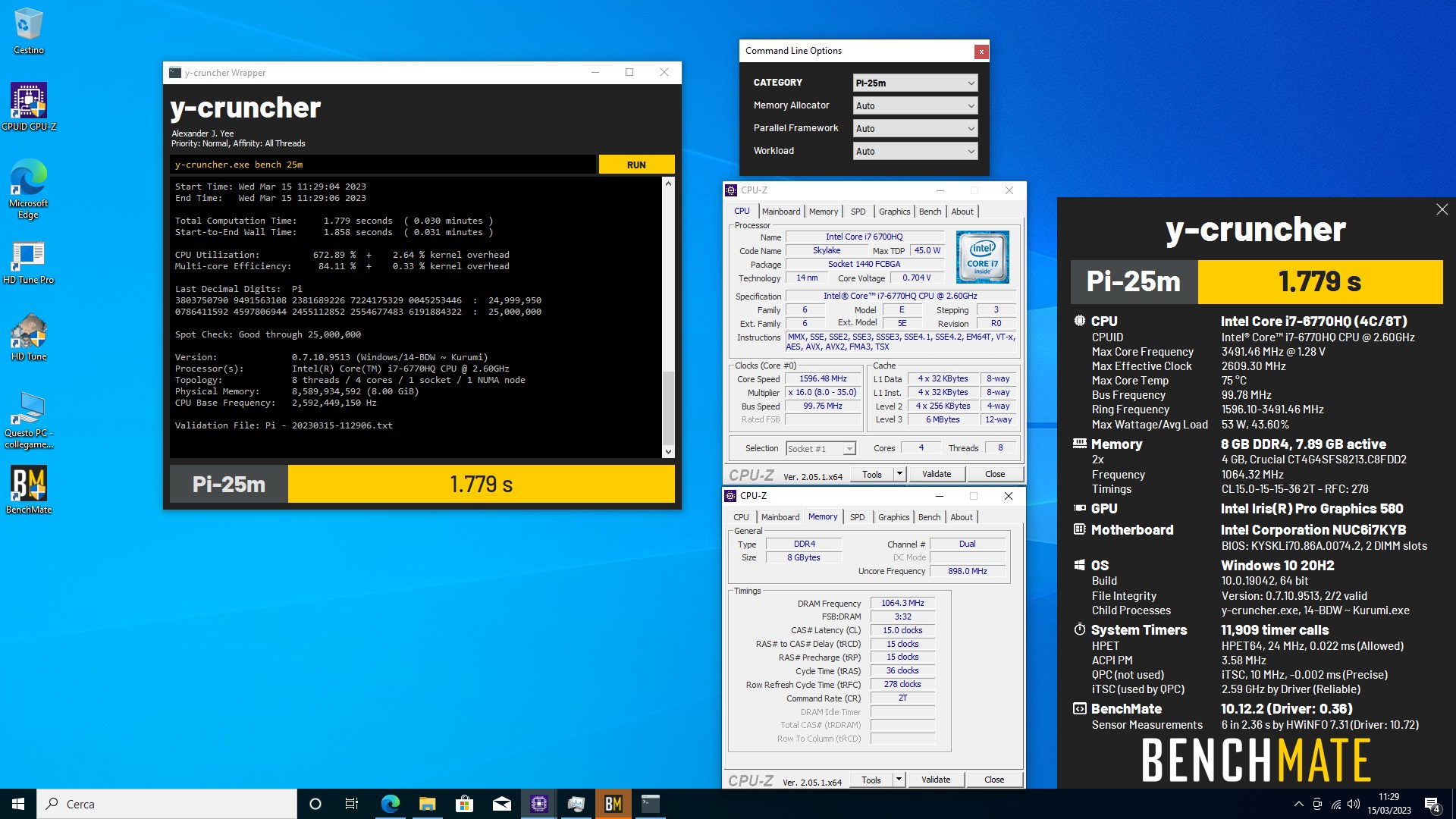Open the CATEGORY Pi-25m dropdown
This screenshot has width=1456, height=819.
pyautogui.click(x=915, y=83)
